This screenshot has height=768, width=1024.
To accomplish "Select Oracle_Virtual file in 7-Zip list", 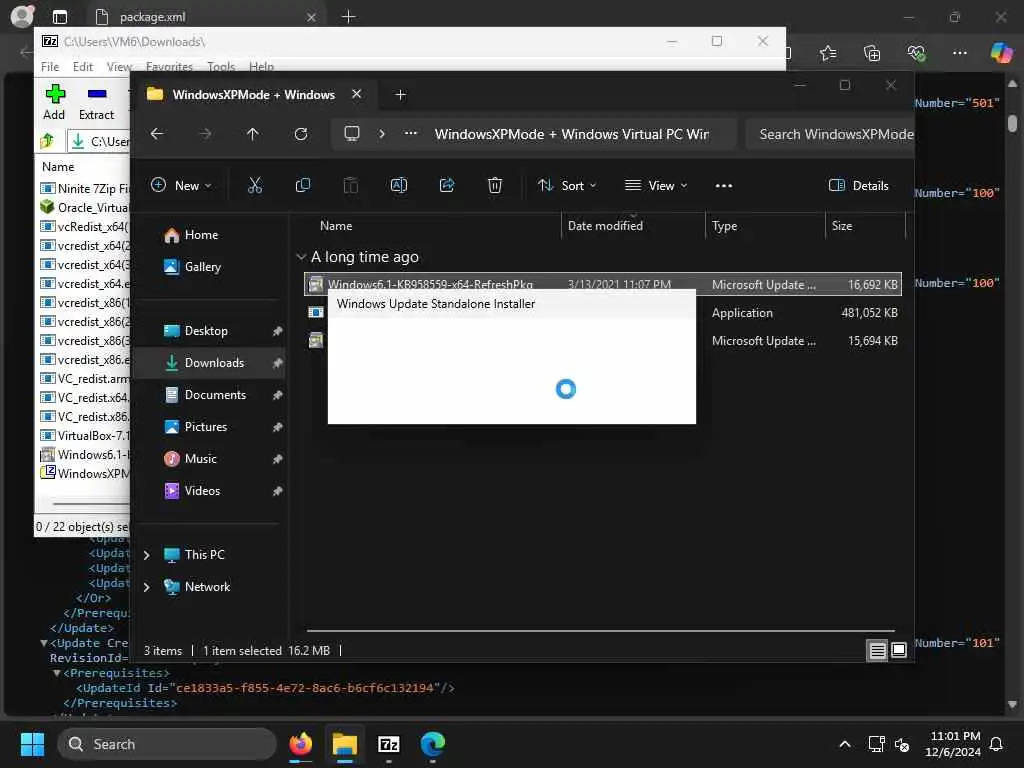I will pos(84,207).
